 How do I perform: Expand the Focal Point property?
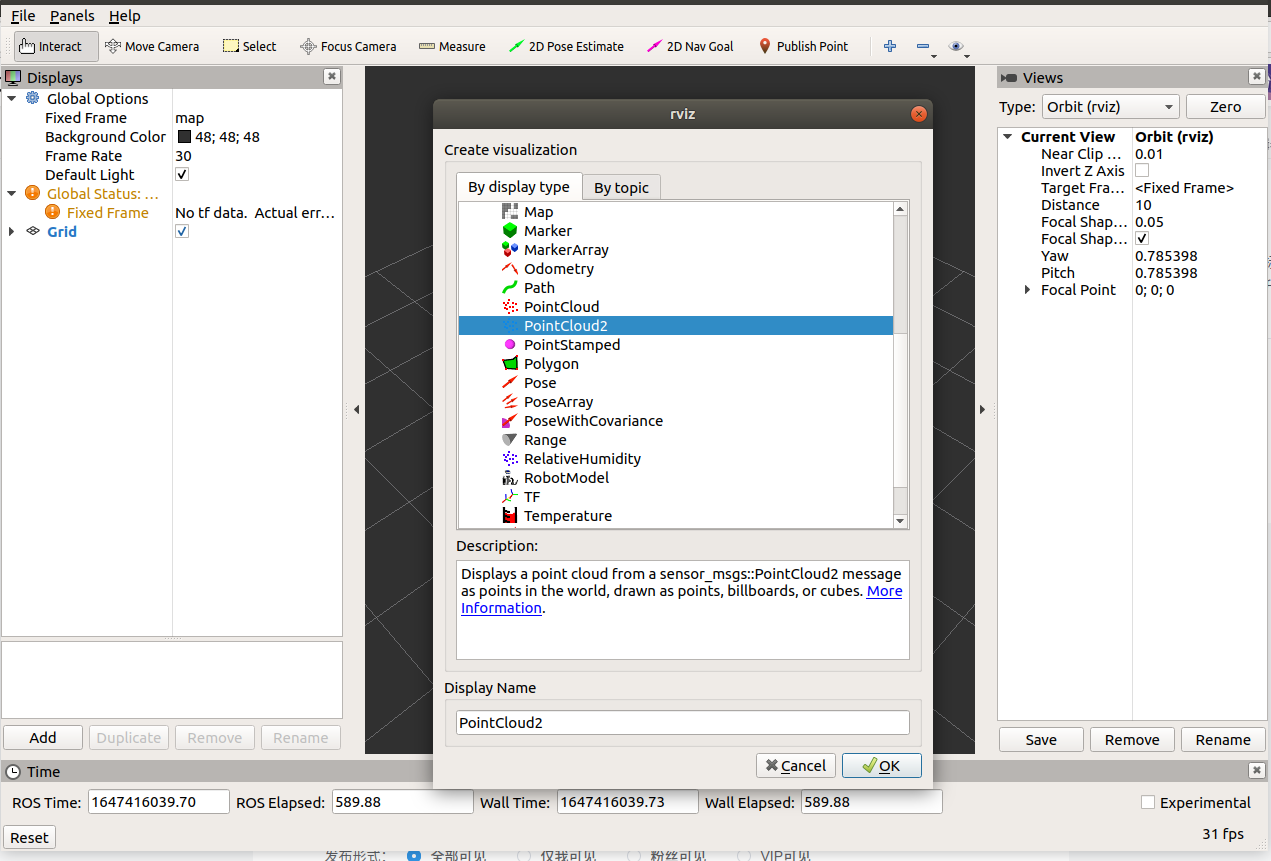point(1027,290)
